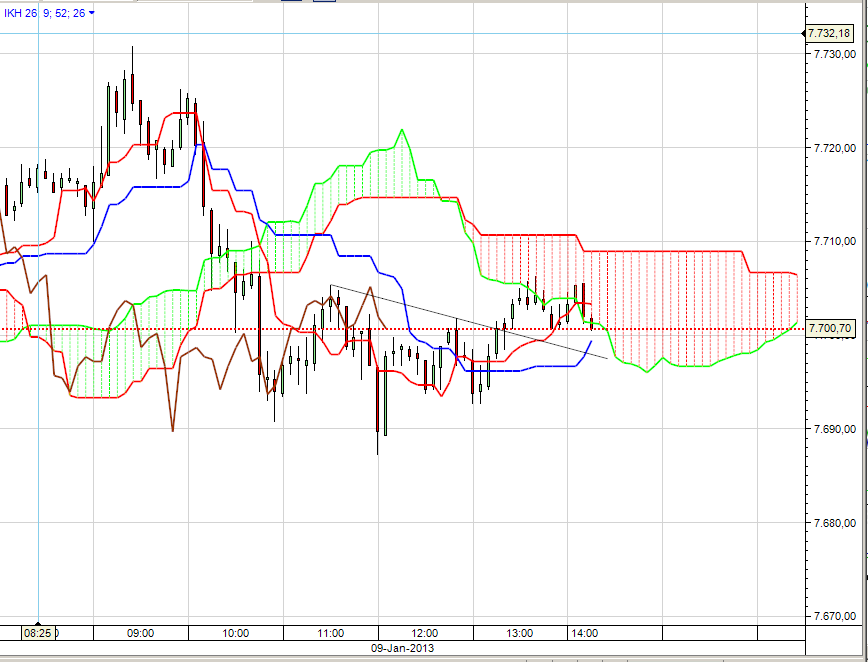The image size is (868, 662).
Task: Click the 14:00 time axis label
Action: pos(584,632)
